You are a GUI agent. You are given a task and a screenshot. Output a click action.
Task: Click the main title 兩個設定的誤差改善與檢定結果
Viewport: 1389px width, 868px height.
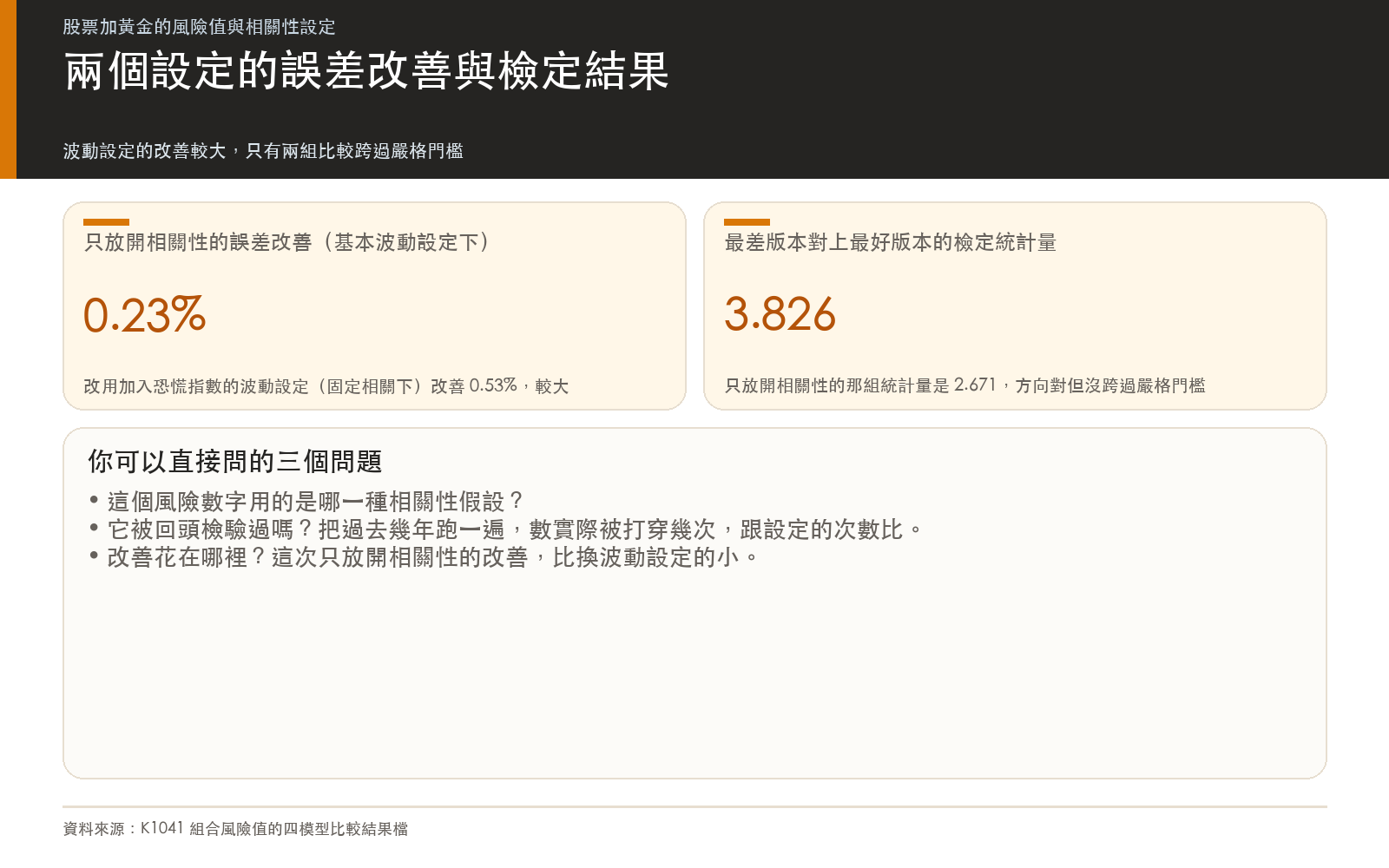pyautogui.click(x=366, y=71)
